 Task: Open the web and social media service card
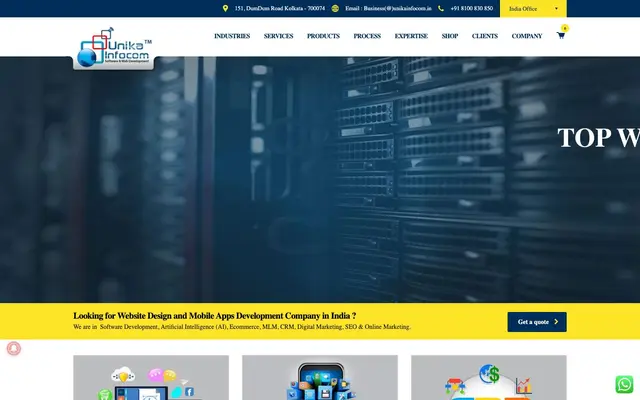(151, 378)
